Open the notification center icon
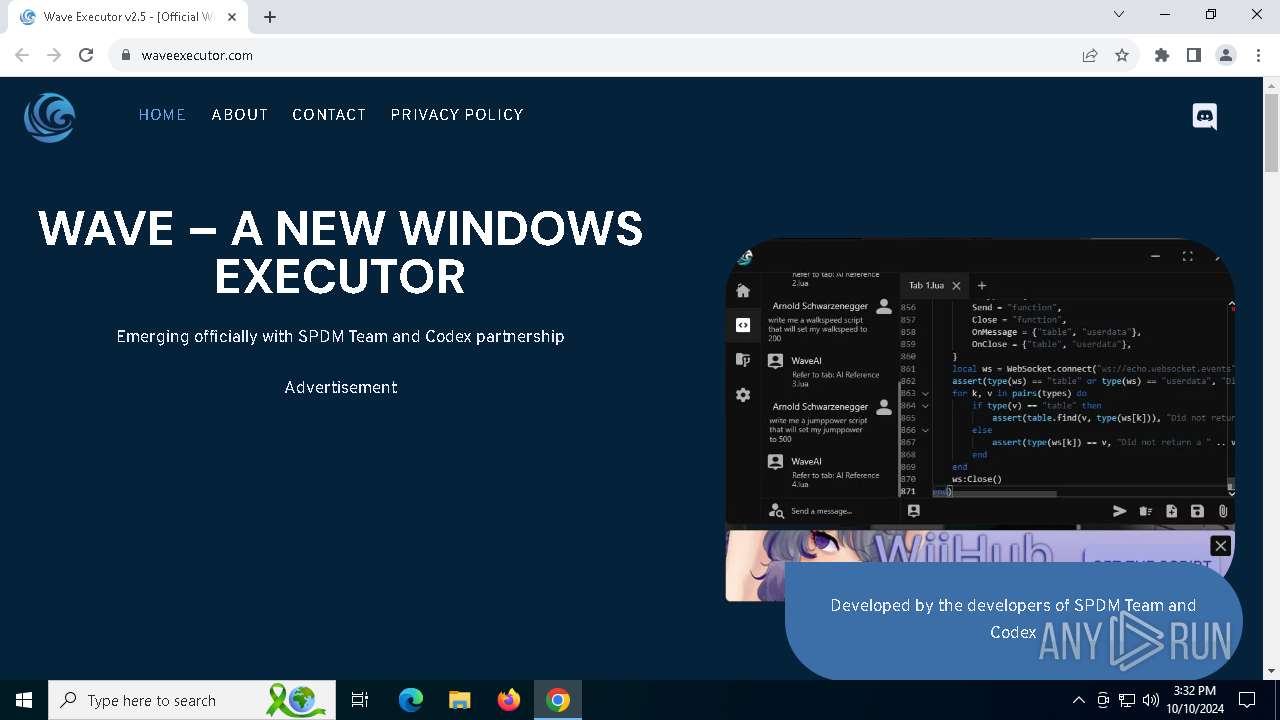1280x720 pixels. click(1247, 700)
